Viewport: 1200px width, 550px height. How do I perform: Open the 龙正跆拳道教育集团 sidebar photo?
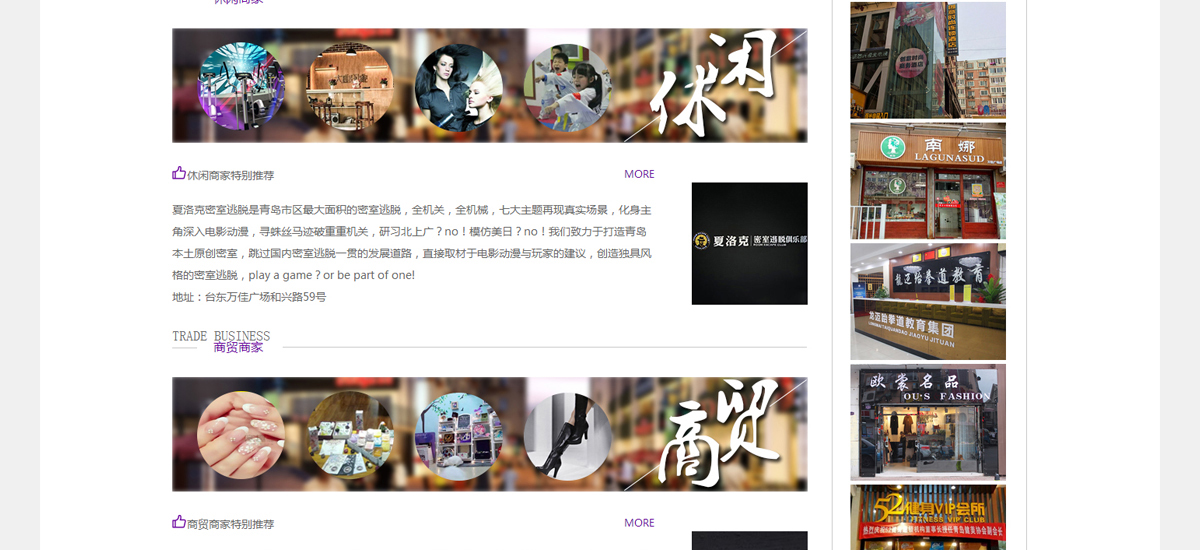(x=928, y=301)
